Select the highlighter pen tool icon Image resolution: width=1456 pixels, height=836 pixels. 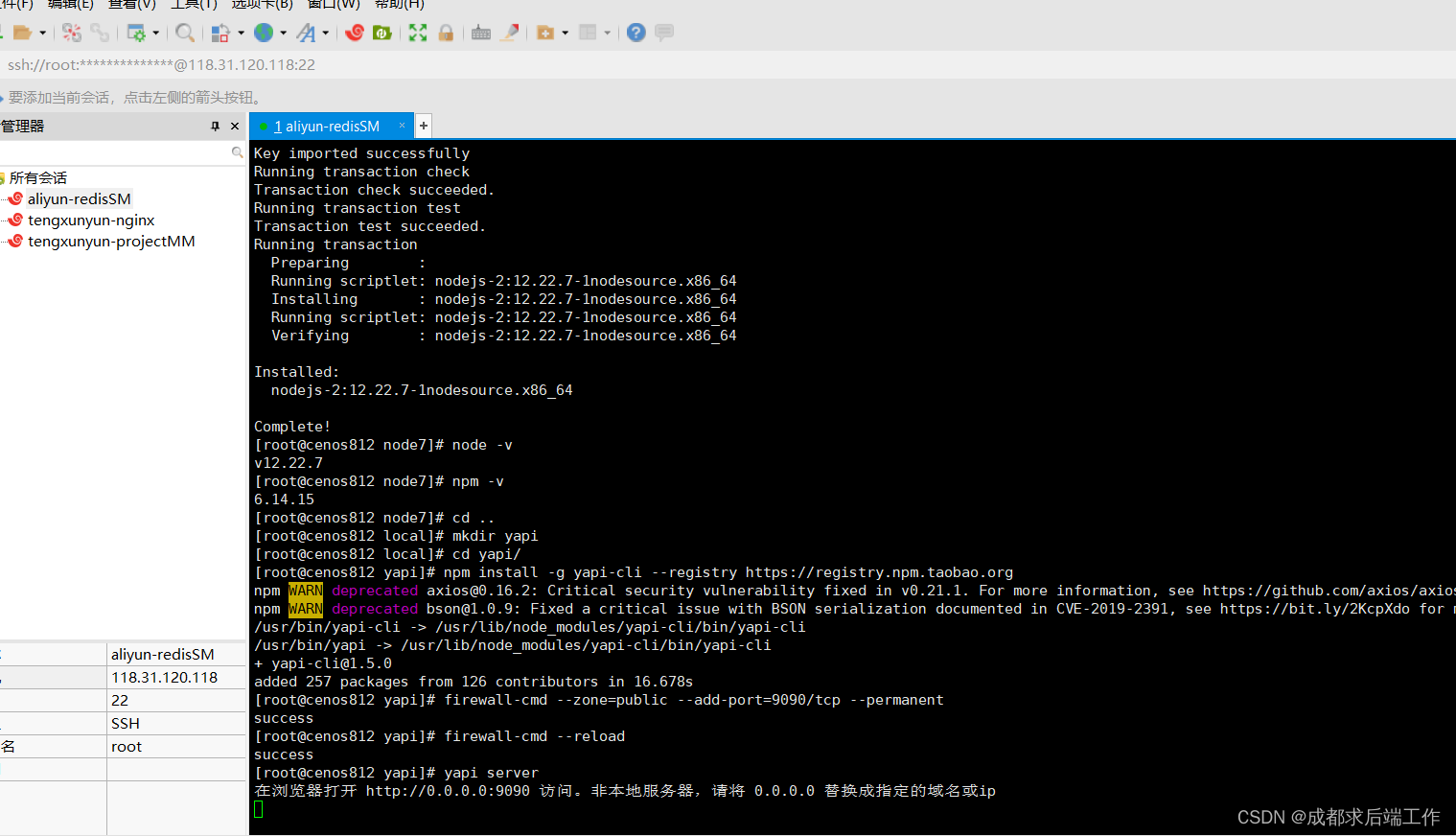tap(509, 32)
